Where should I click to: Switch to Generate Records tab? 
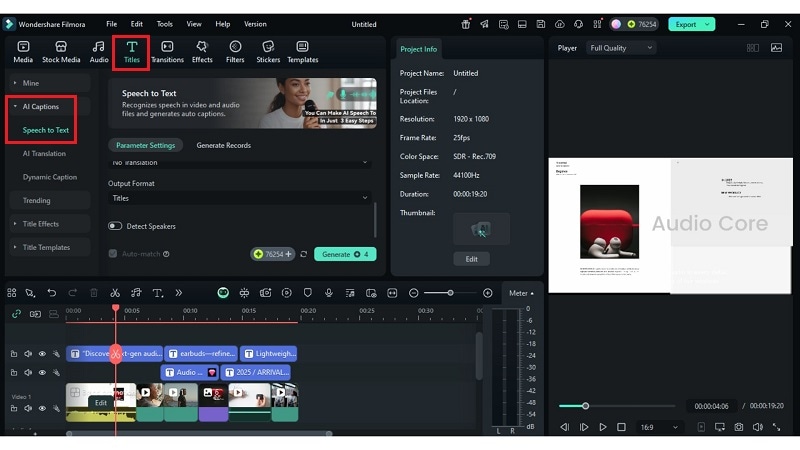223,145
